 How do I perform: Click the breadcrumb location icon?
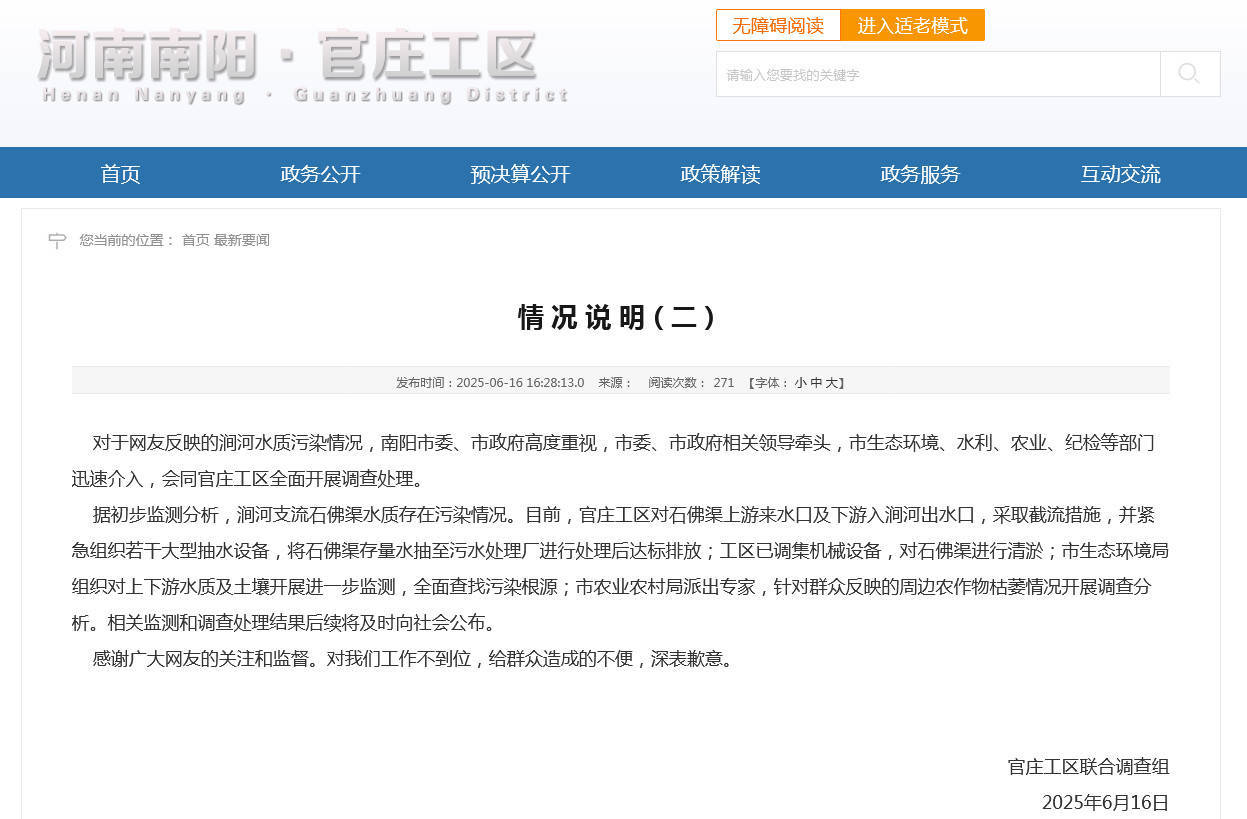pos(58,240)
